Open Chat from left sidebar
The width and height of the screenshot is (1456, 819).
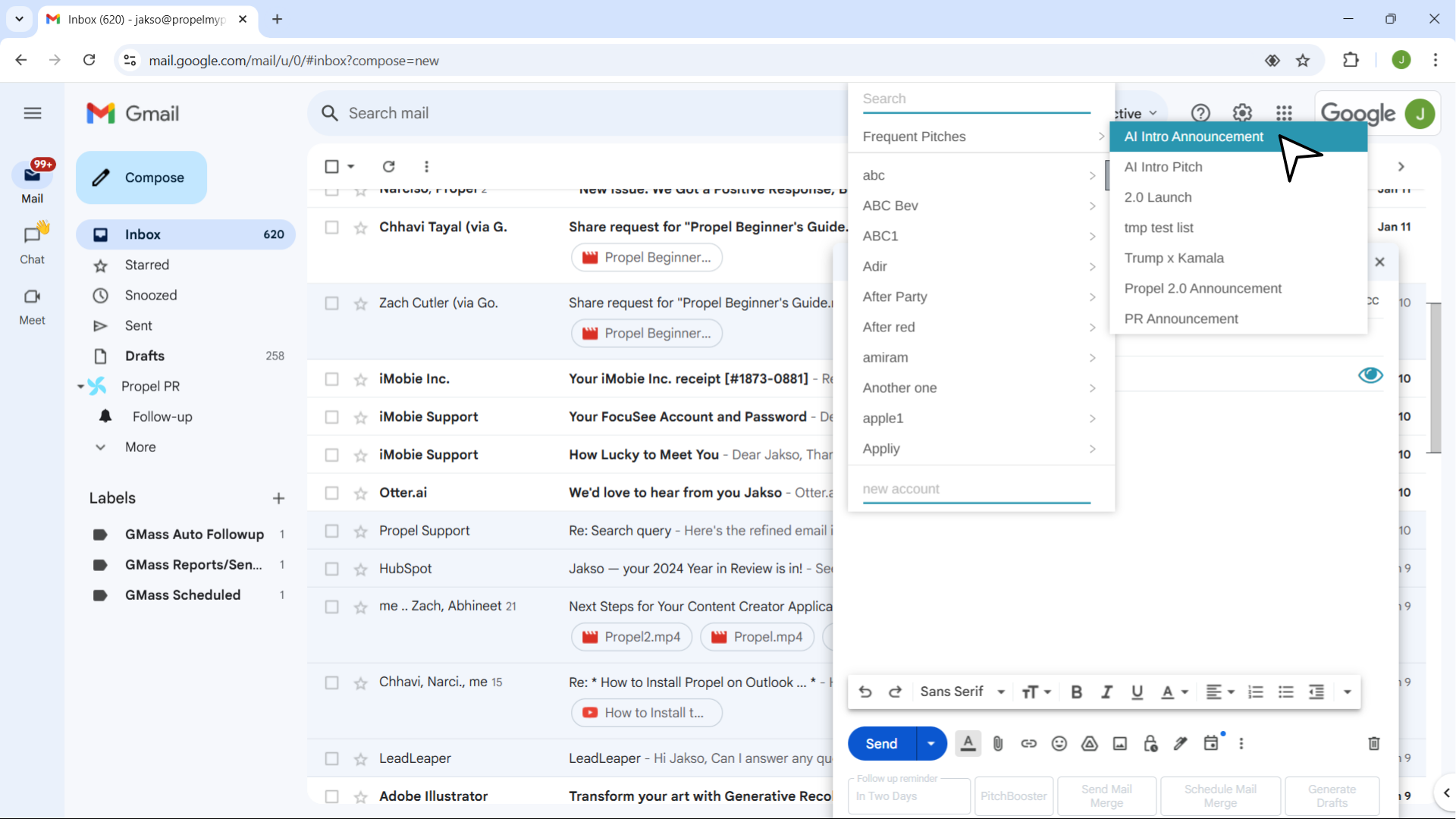point(32,243)
